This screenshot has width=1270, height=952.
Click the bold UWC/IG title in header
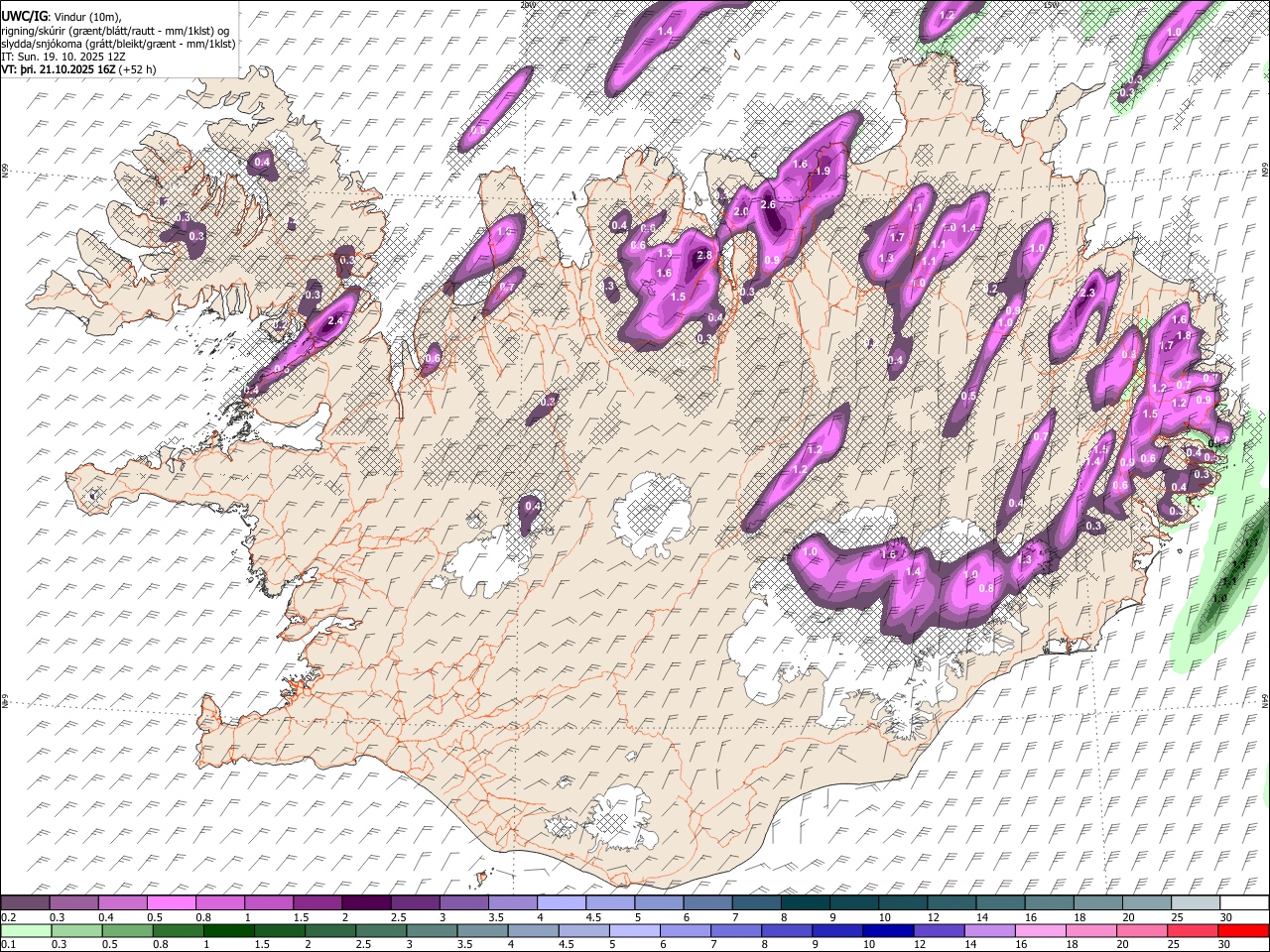pos(24,16)
